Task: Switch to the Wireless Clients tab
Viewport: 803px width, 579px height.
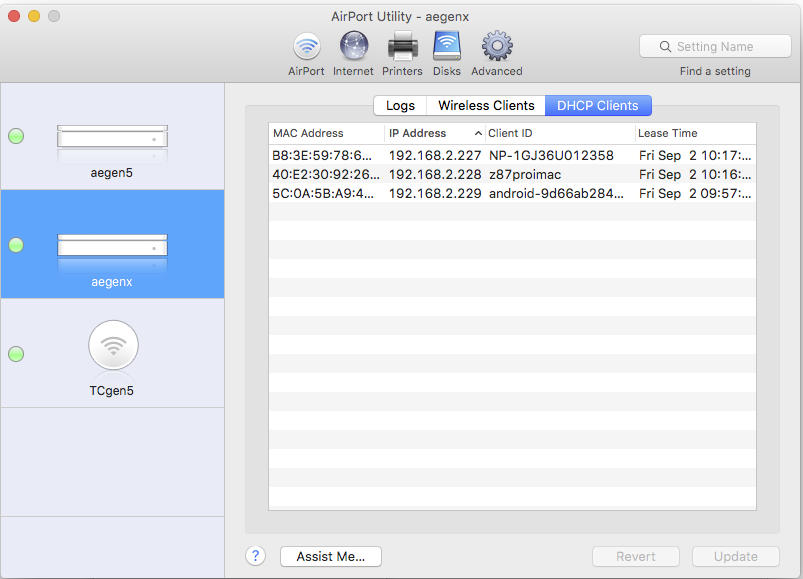Action: 486,106
